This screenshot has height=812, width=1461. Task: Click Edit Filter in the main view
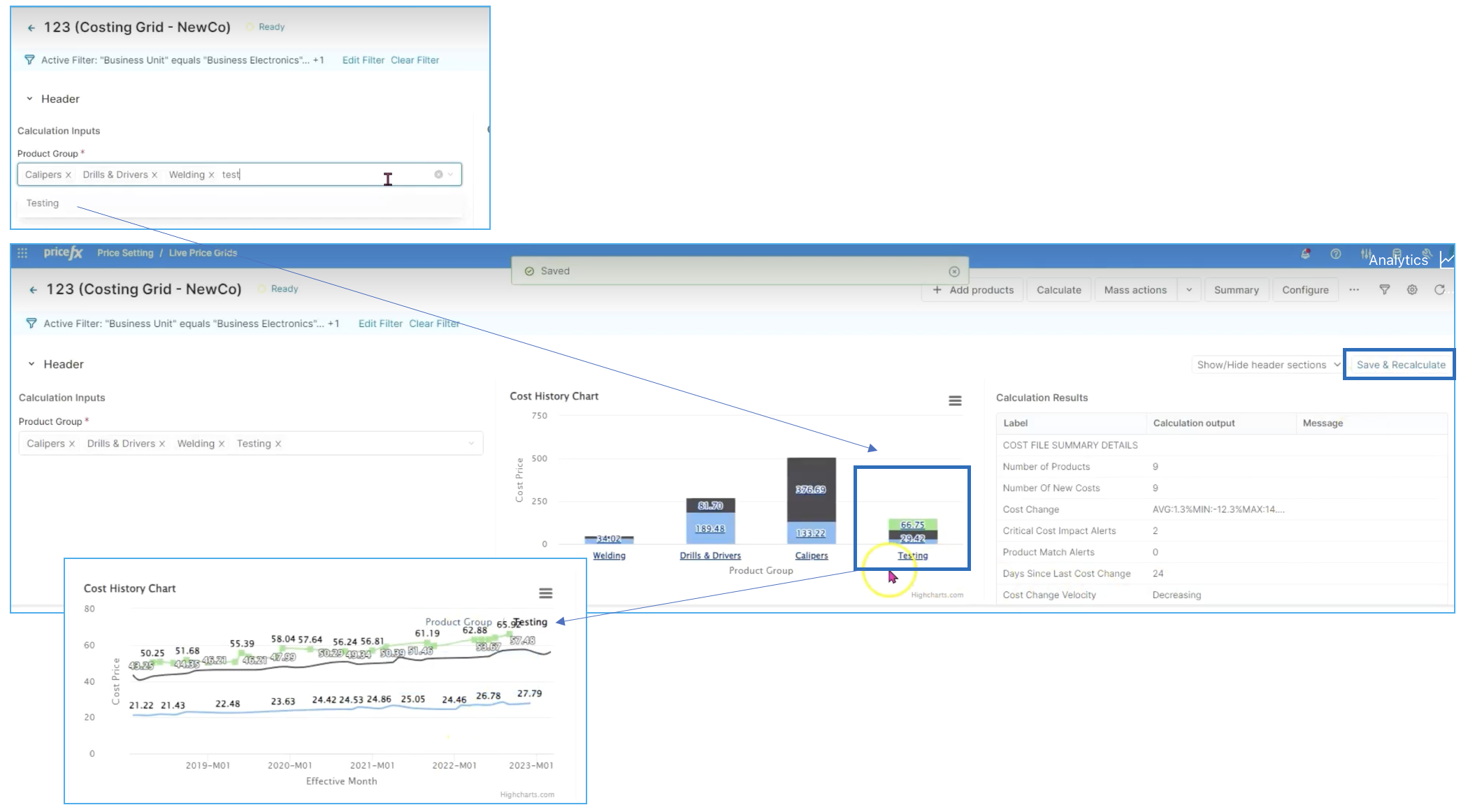[380, 324]
